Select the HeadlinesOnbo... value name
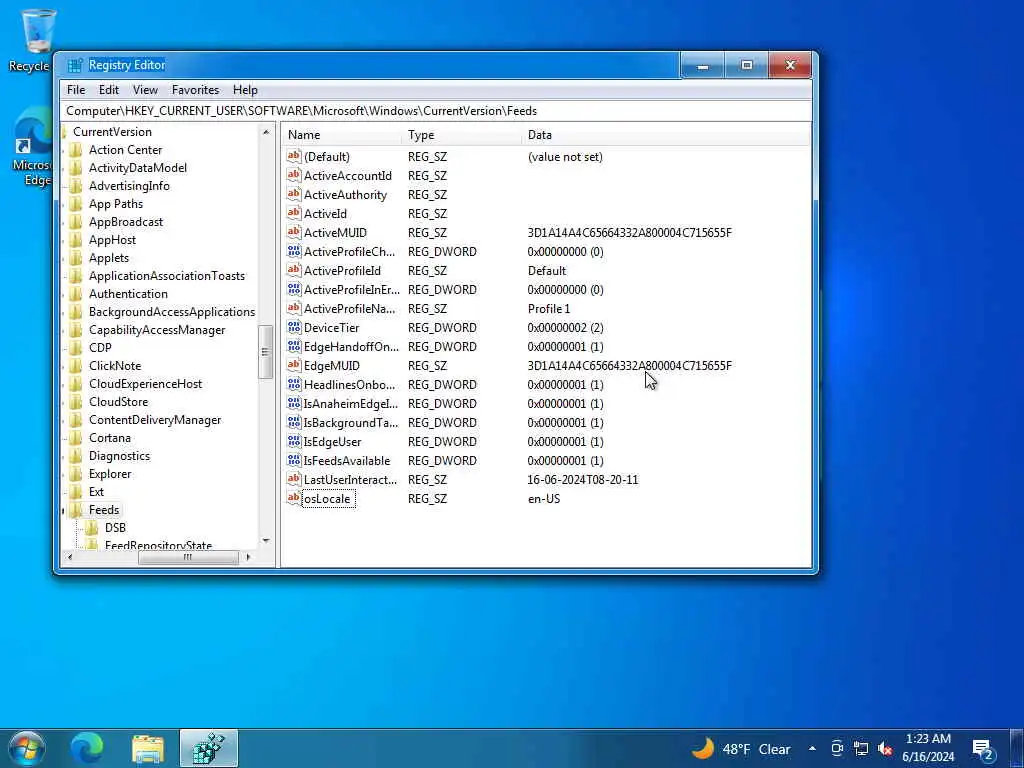 [349, 385]
